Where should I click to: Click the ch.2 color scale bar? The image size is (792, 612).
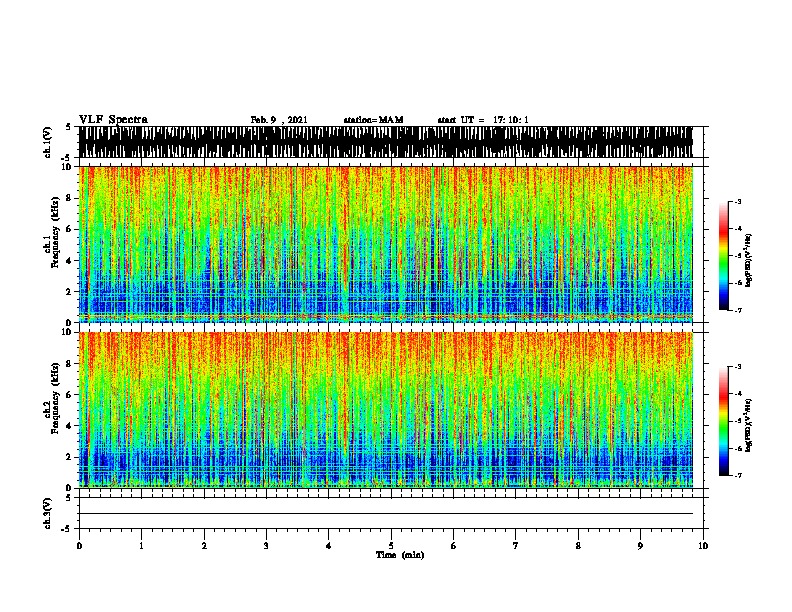(724, 421)
